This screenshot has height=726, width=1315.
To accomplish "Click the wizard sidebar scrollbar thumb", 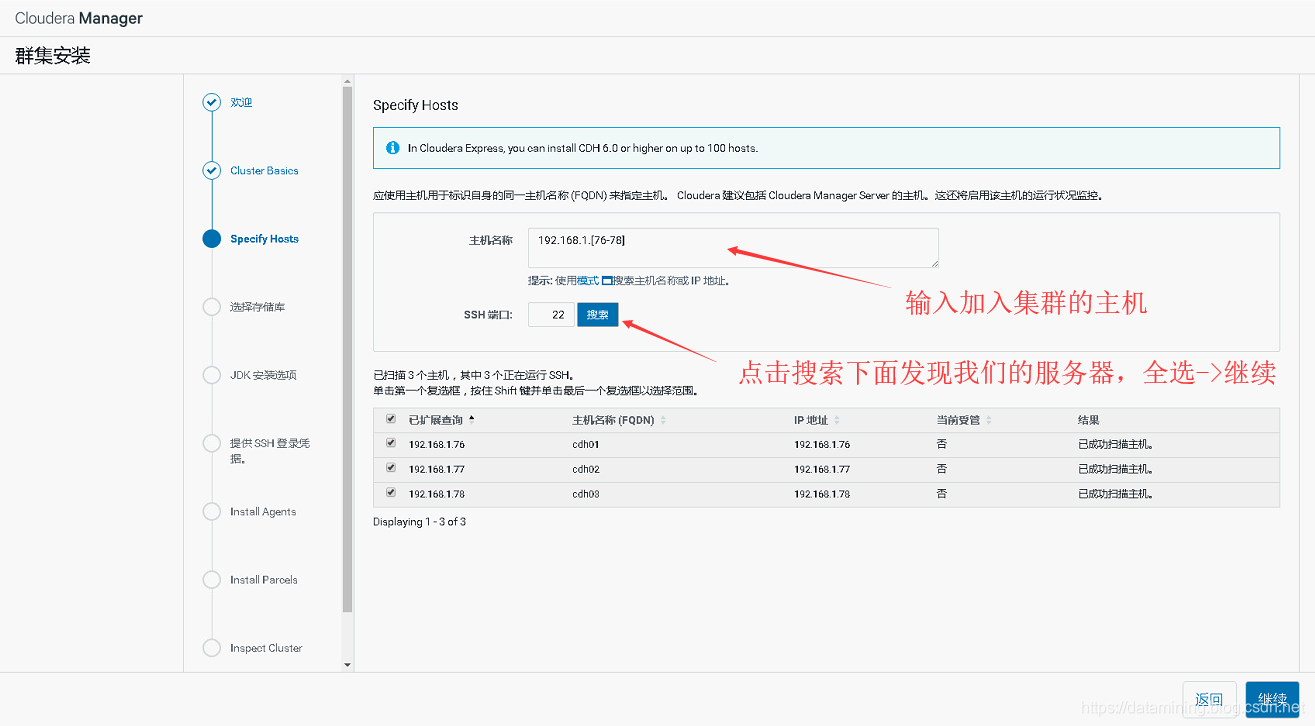I will click(x=347, y=350).
